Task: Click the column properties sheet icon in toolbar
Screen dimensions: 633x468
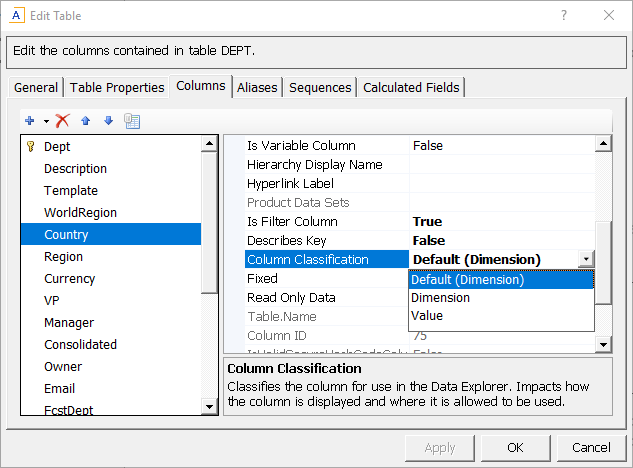Action: pos(132,121)
